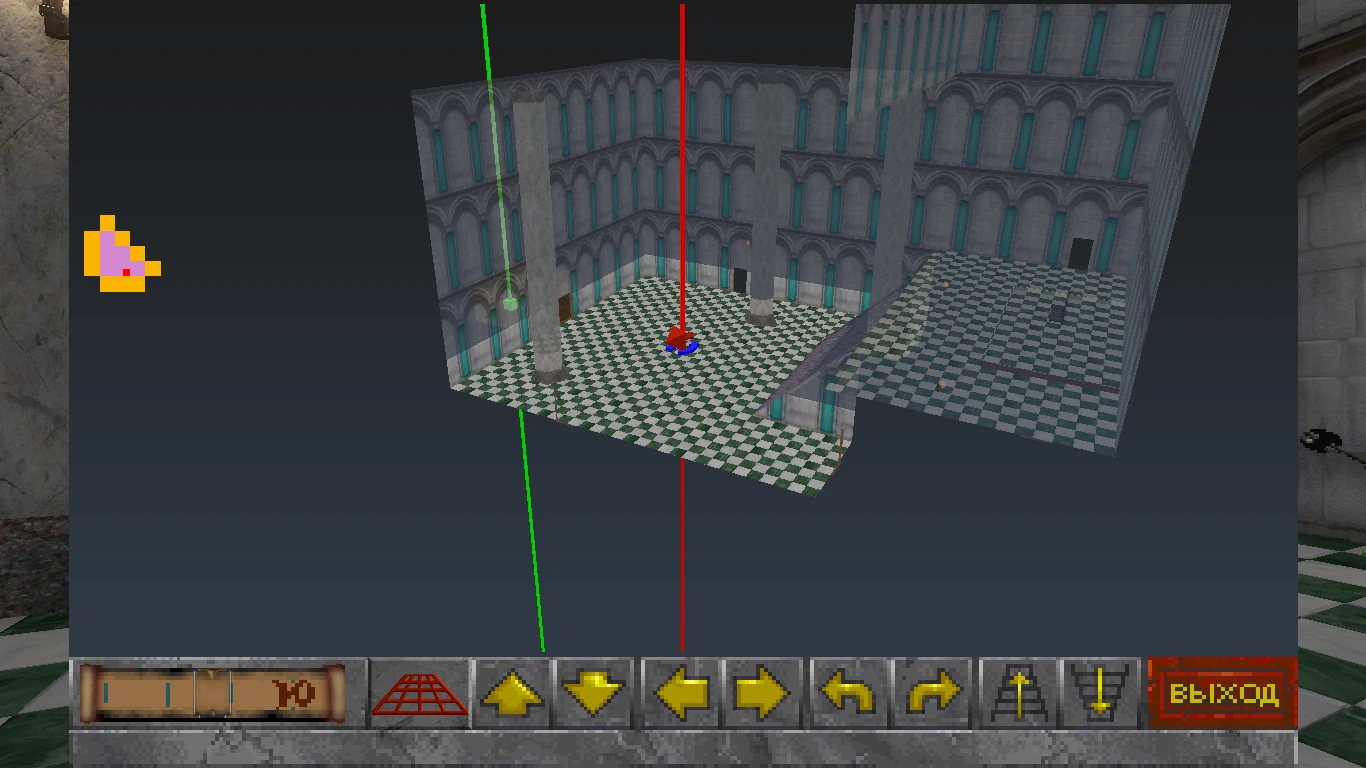
Task: Click the yellow-pink mini map thumbnail
Action: [x=122, y=254]
